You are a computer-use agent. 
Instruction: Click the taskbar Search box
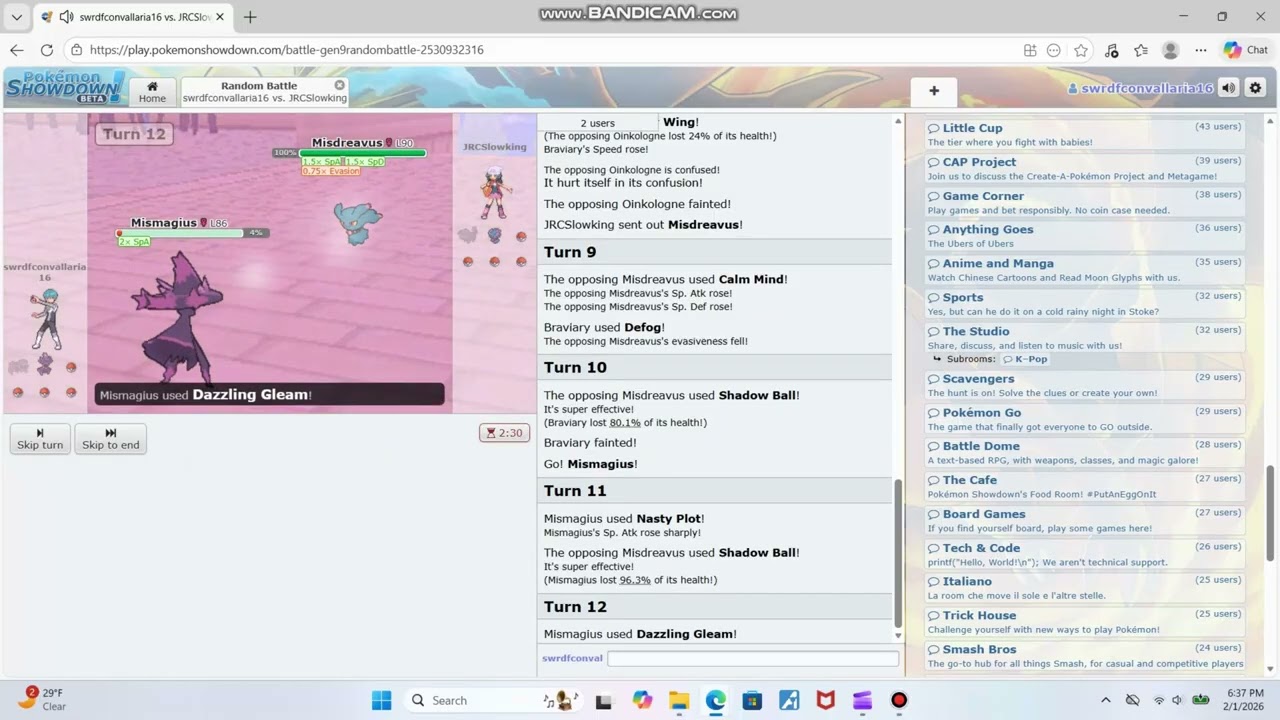493,700
